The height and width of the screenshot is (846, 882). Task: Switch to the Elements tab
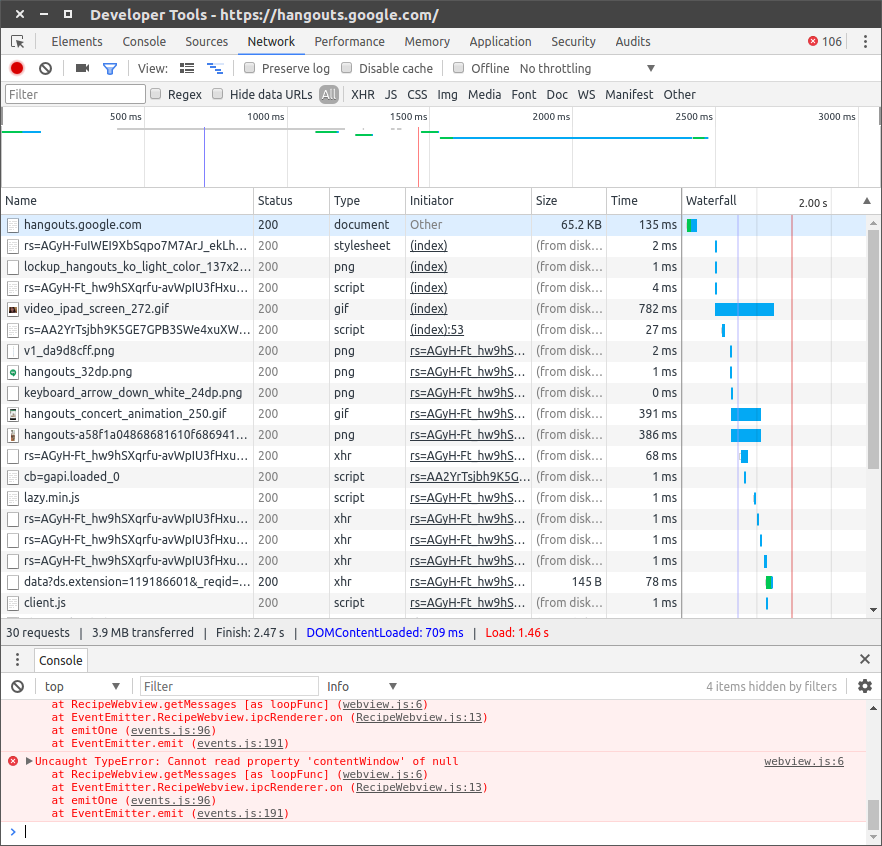pos(77,42)
